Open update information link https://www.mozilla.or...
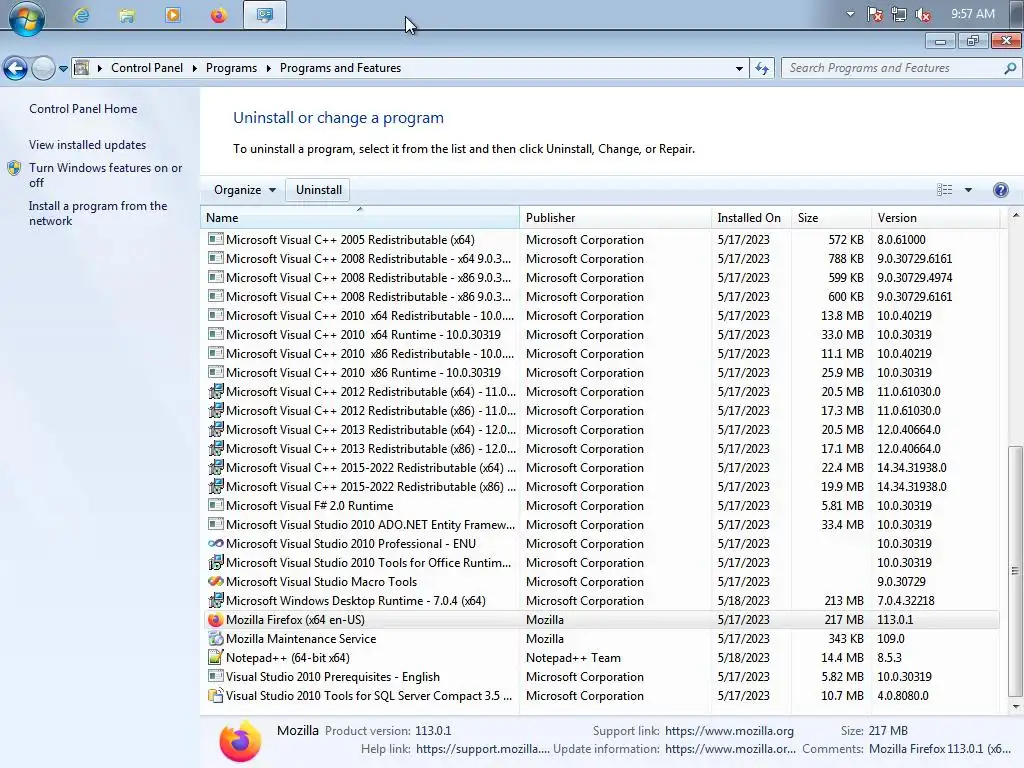The height and width of the screenshot is (768, 1024). pyautogui.click(x=730, y=749)
